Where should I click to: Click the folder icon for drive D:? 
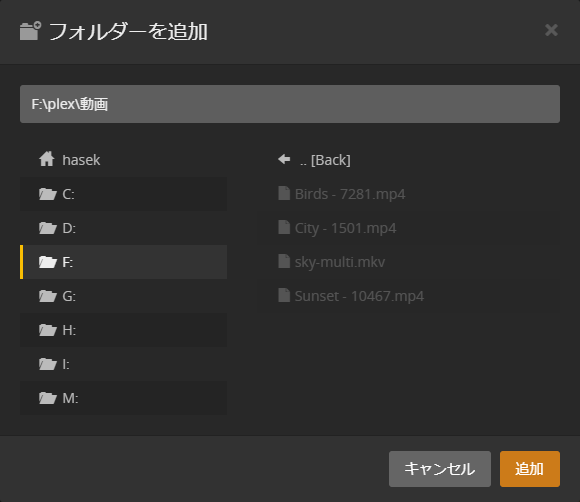point(48,228)
